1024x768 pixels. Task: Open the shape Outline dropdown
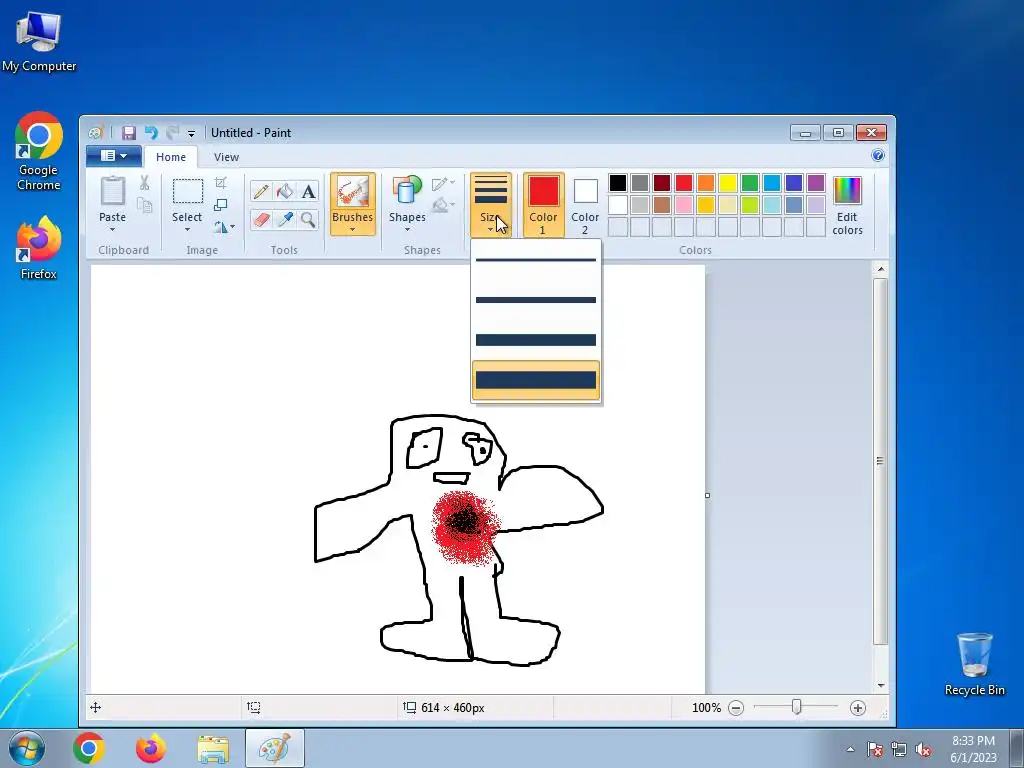click(443, 184)
